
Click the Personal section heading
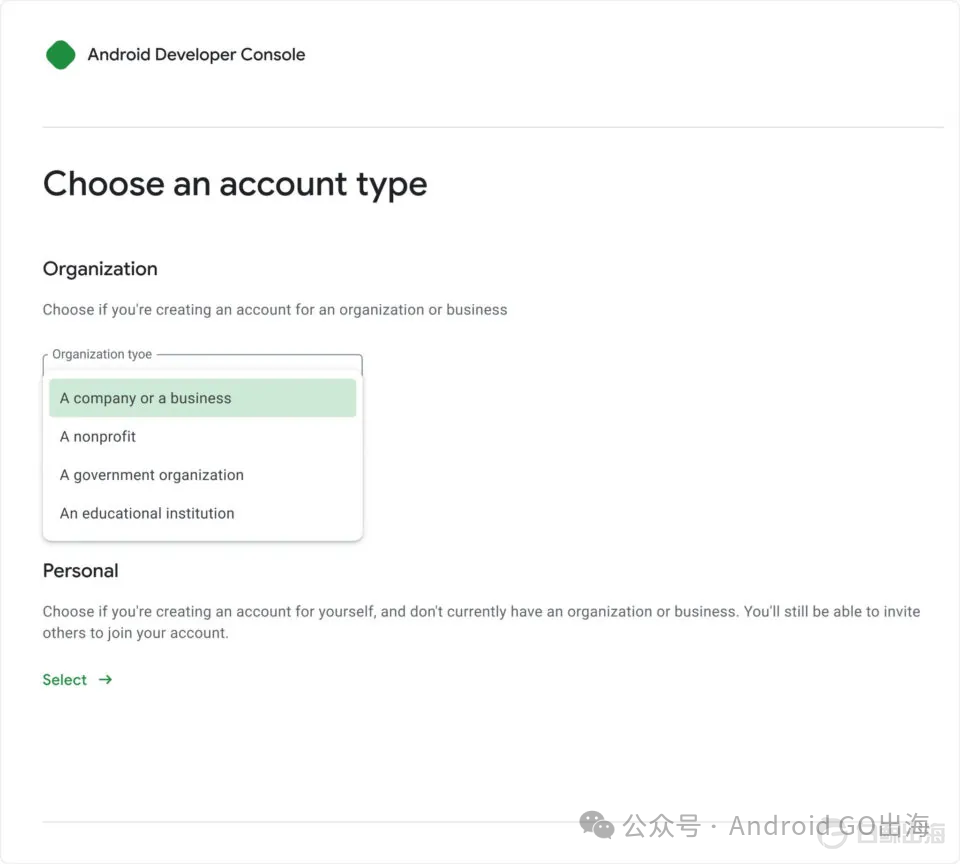click(81, 571)
